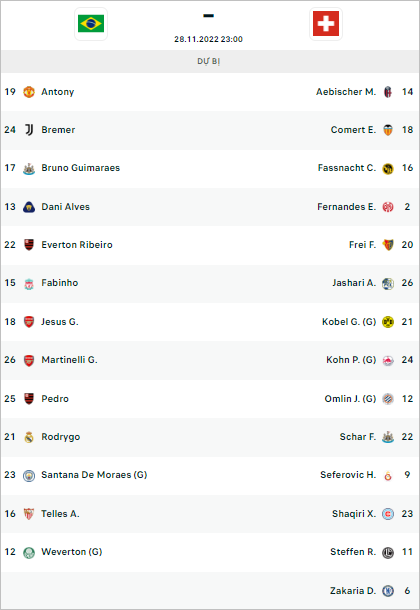Open player Dani Alves
The height and width of the screenshot is (610, 420).
(x=65, y=207)
